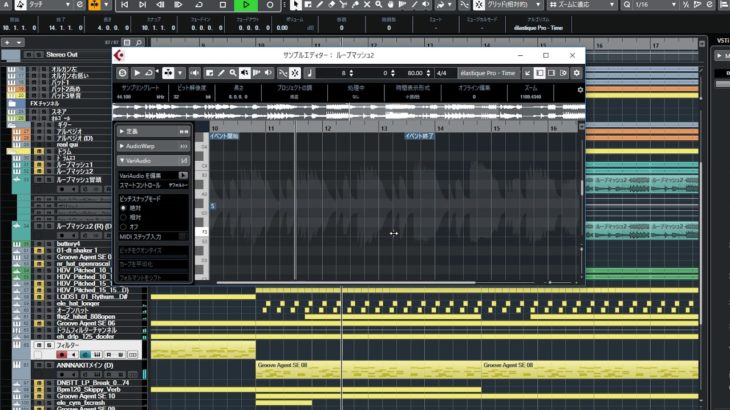
Task: Select the Zoom magnifier tool in main toolbar
Action: click(379, 5)
